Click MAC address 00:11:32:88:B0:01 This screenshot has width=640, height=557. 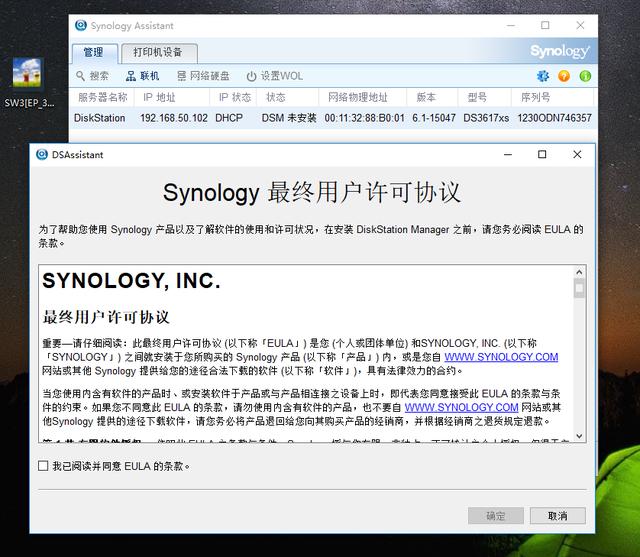tap(364, 118)
